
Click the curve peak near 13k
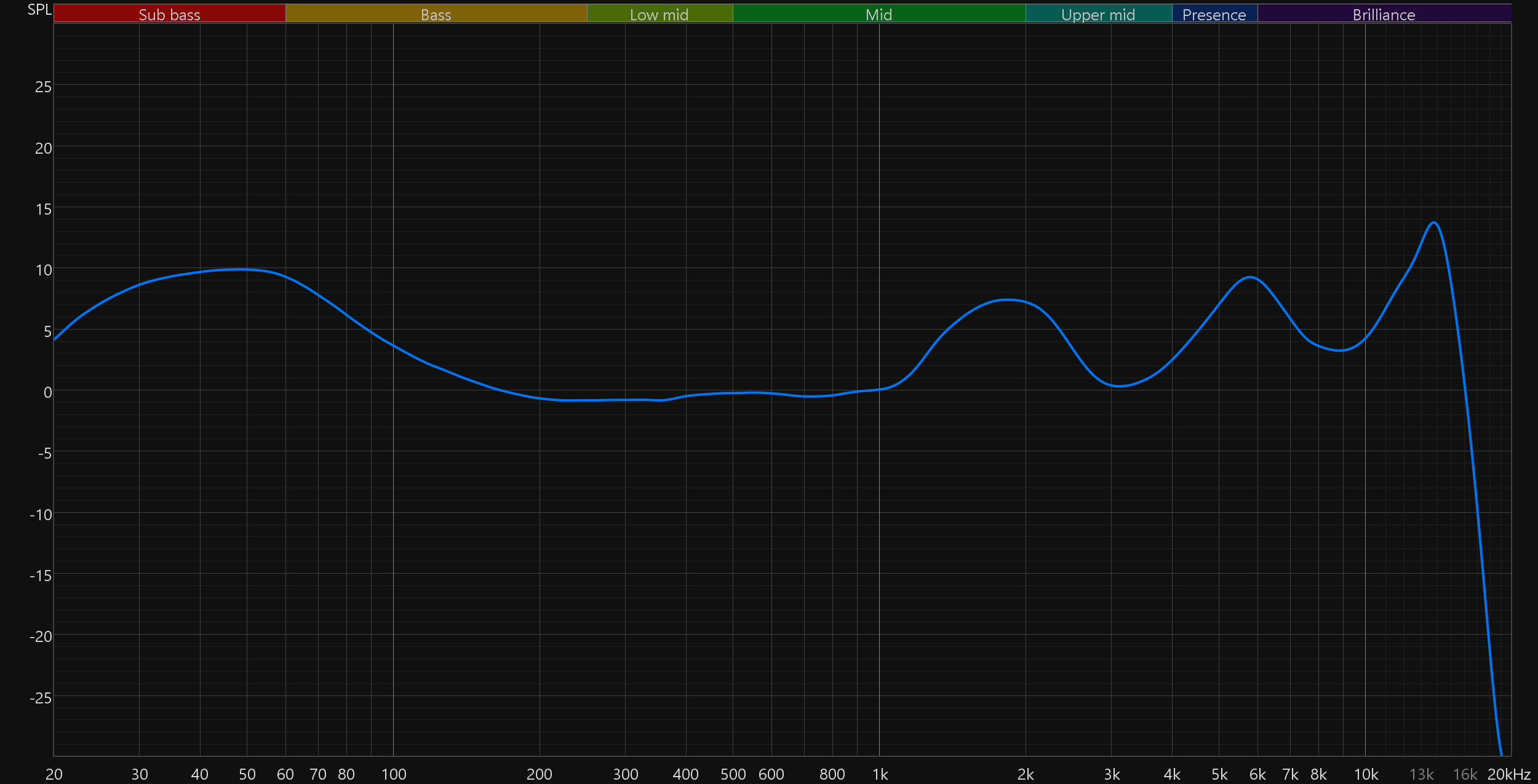1434,223
